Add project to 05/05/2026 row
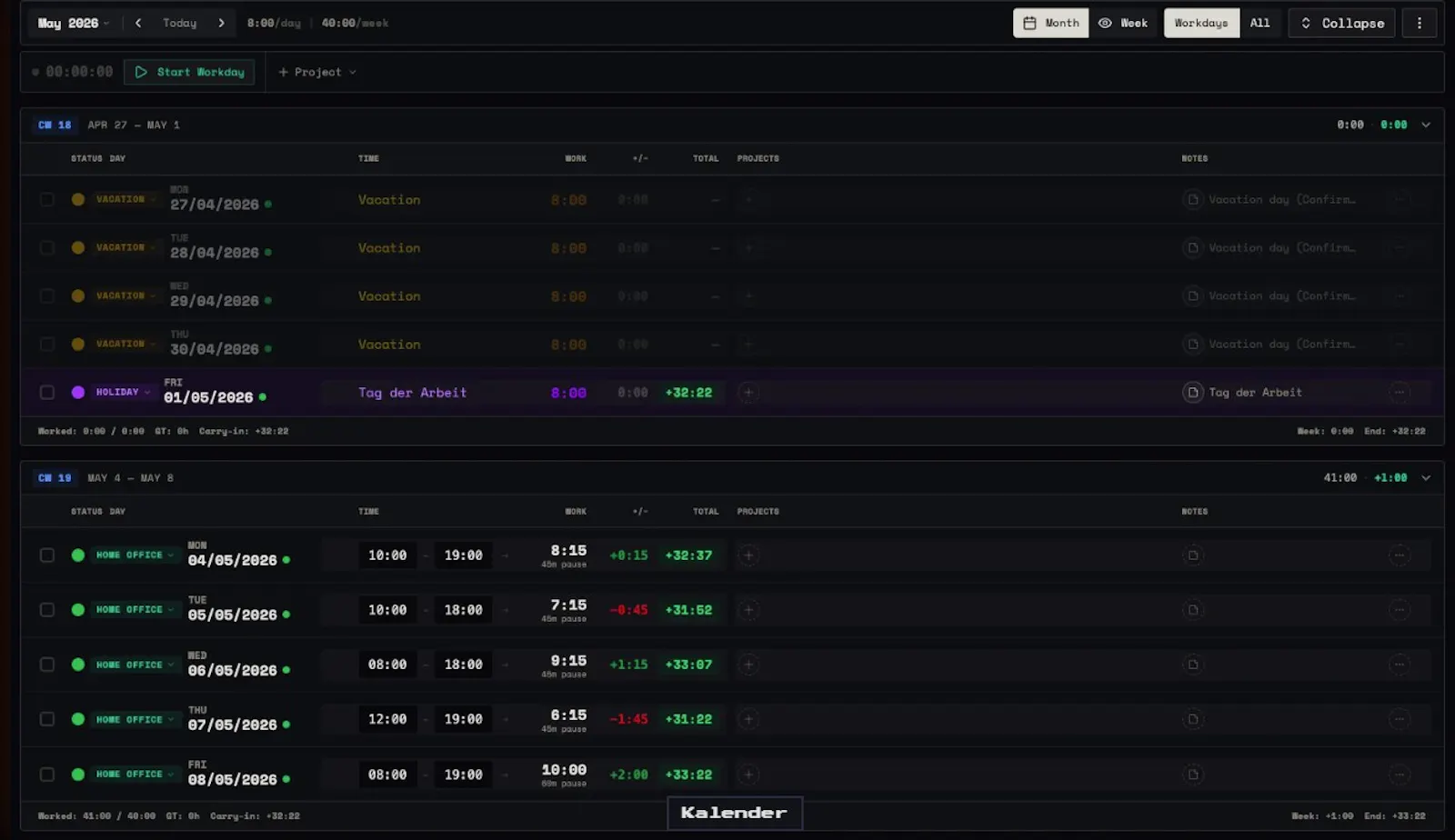The width and height of the screenshot is (1455, 840). [x=748, y=610]
